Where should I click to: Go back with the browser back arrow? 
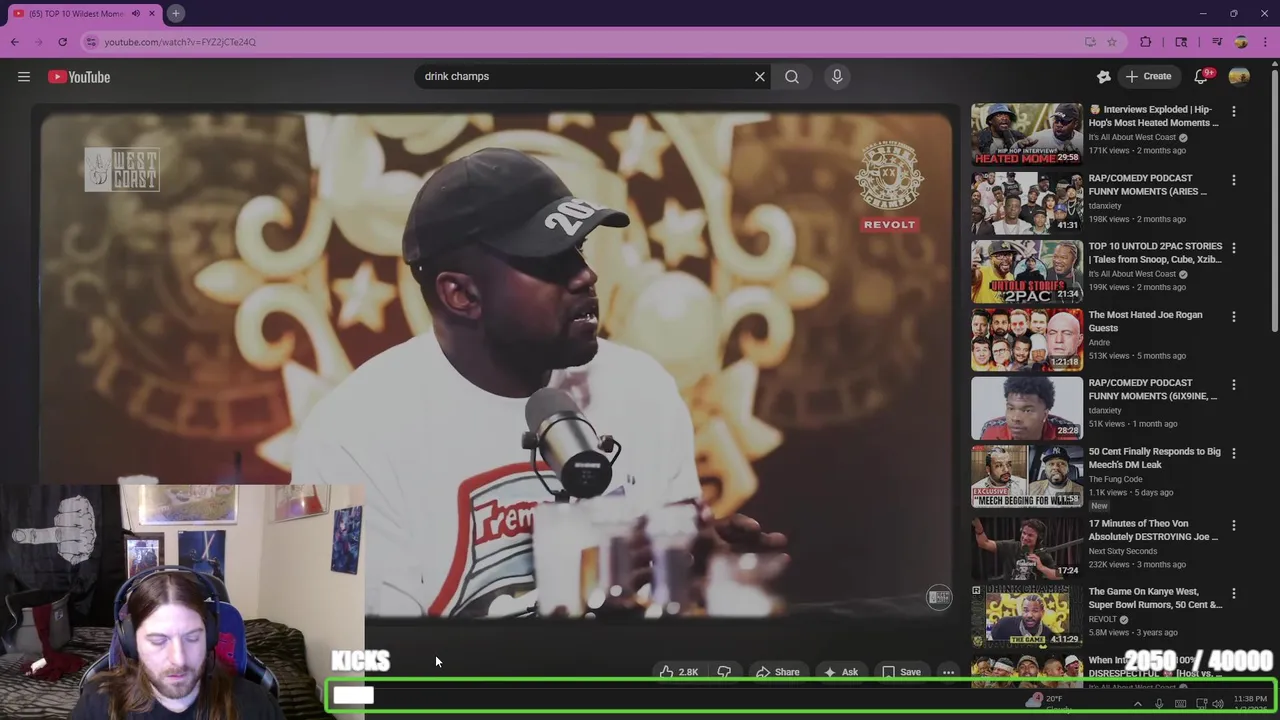(x=14, y=42)
